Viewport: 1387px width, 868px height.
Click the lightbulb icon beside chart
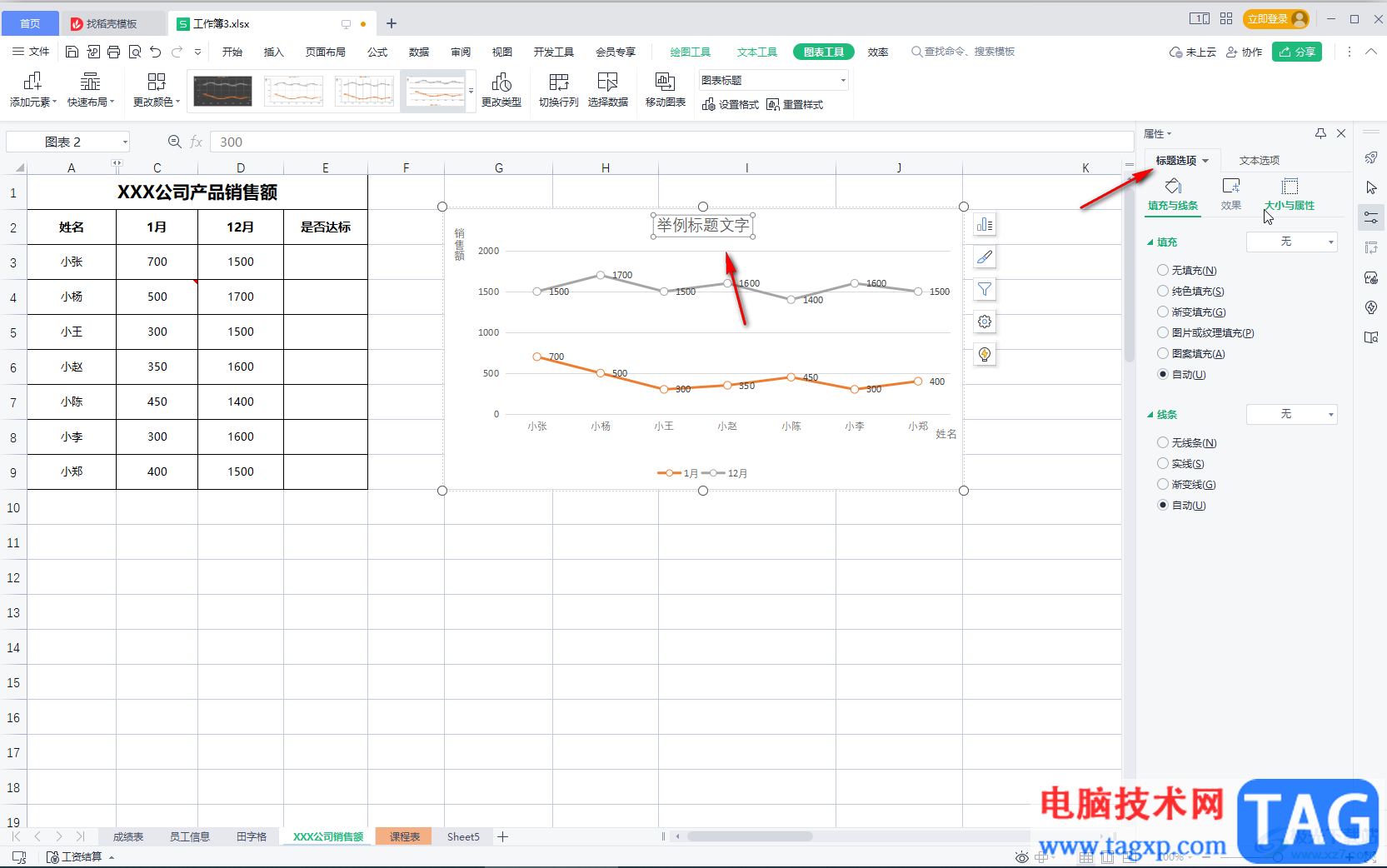[985, 355]
